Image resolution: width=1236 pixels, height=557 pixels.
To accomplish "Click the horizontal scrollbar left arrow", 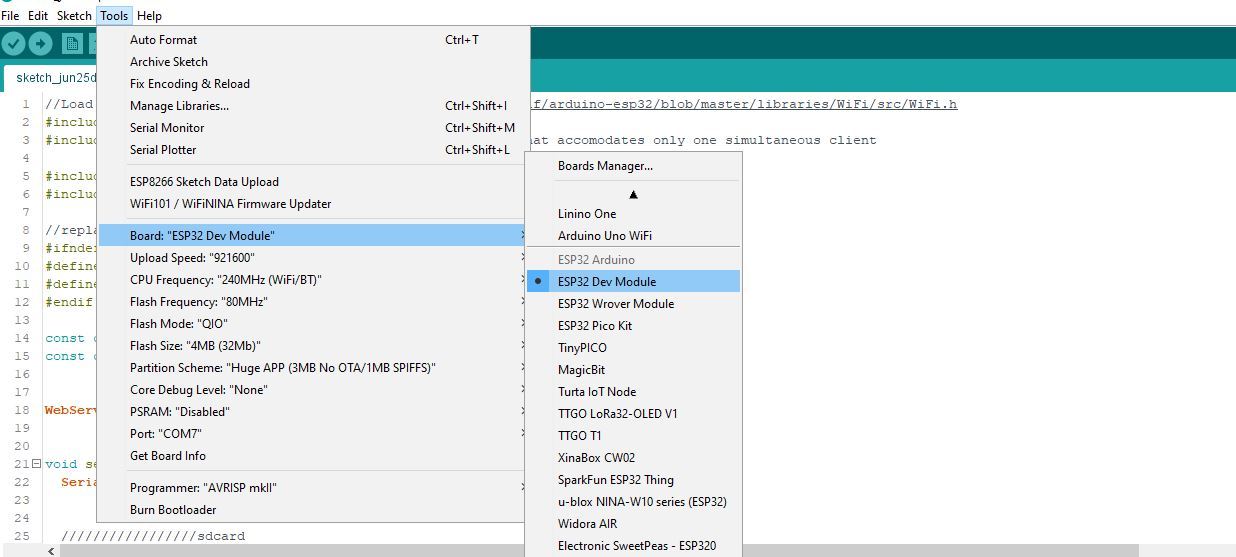I will 51,550.
